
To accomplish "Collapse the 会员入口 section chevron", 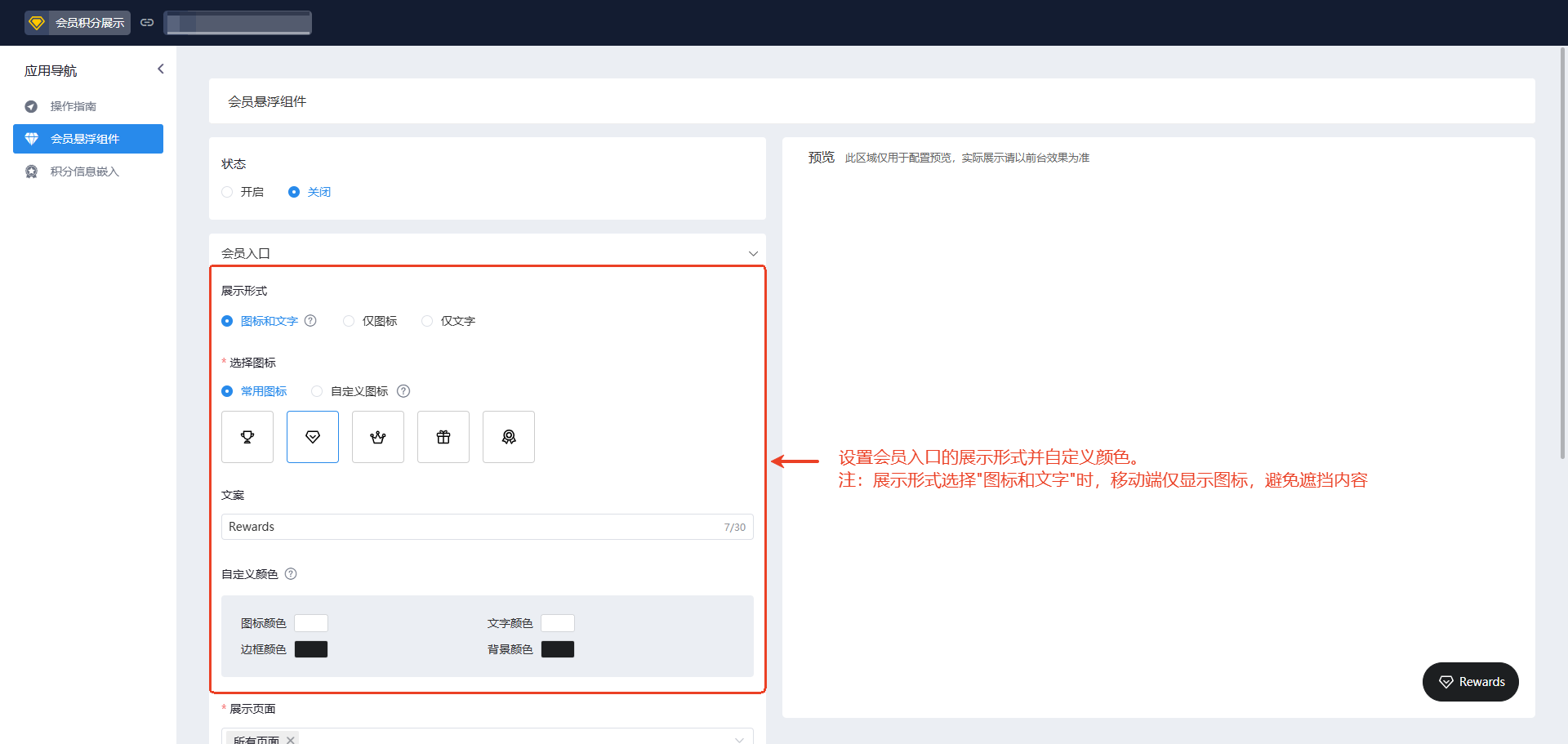I will (x=753, y=253).
